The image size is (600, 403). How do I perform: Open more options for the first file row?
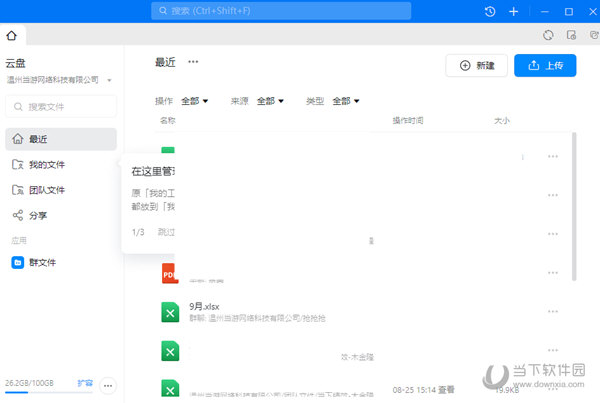553,157
